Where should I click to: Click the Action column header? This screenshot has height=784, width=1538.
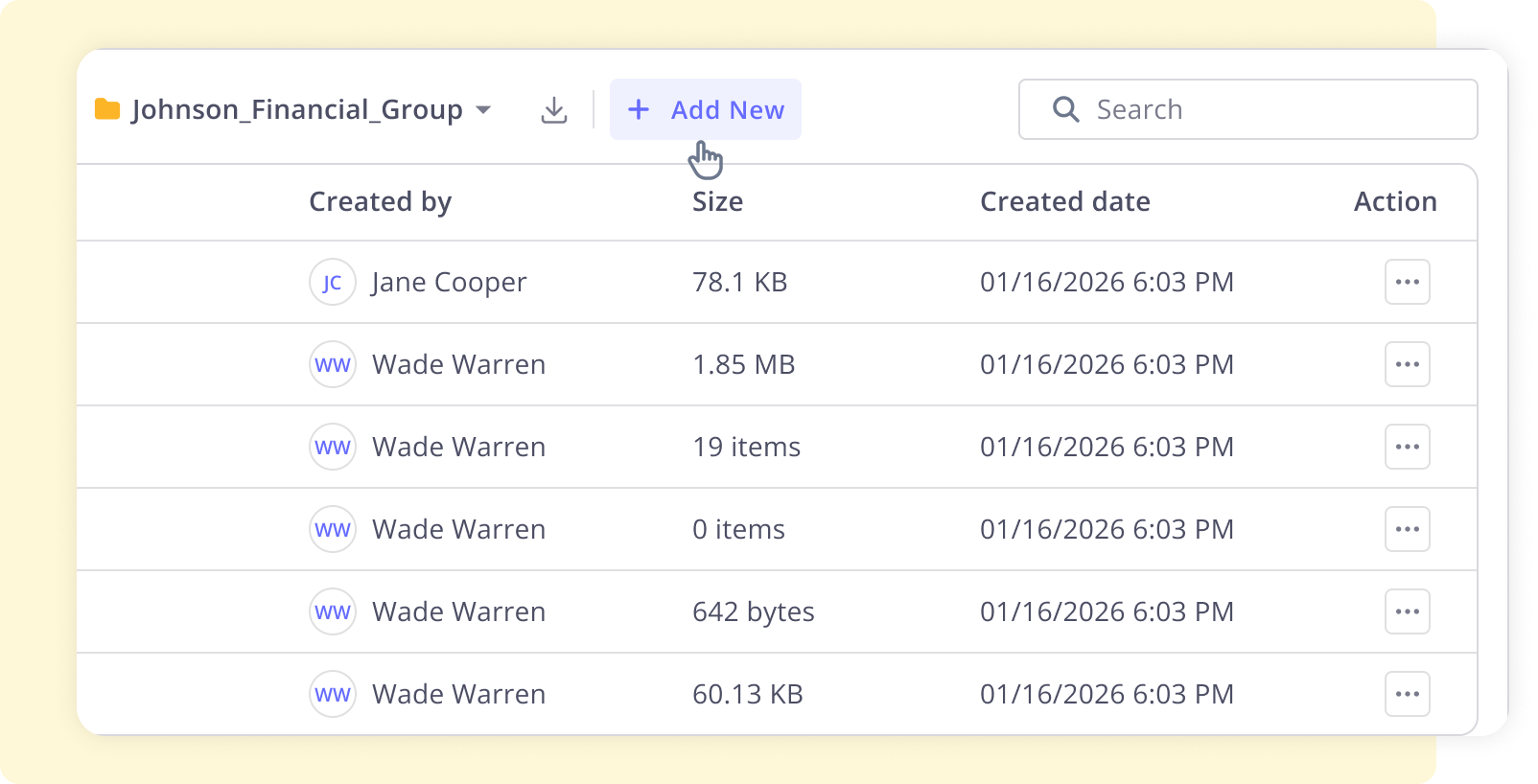point(1395,202)
